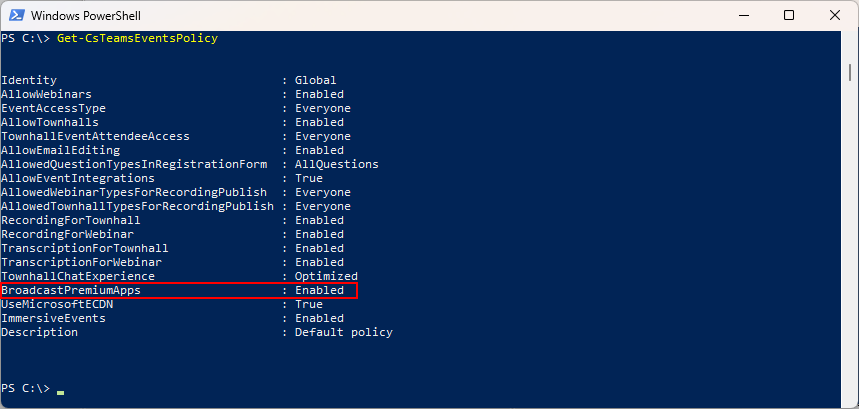Click the Default policy description value
This screenshot has width=859, height=409.
click(x=343, y=332)
